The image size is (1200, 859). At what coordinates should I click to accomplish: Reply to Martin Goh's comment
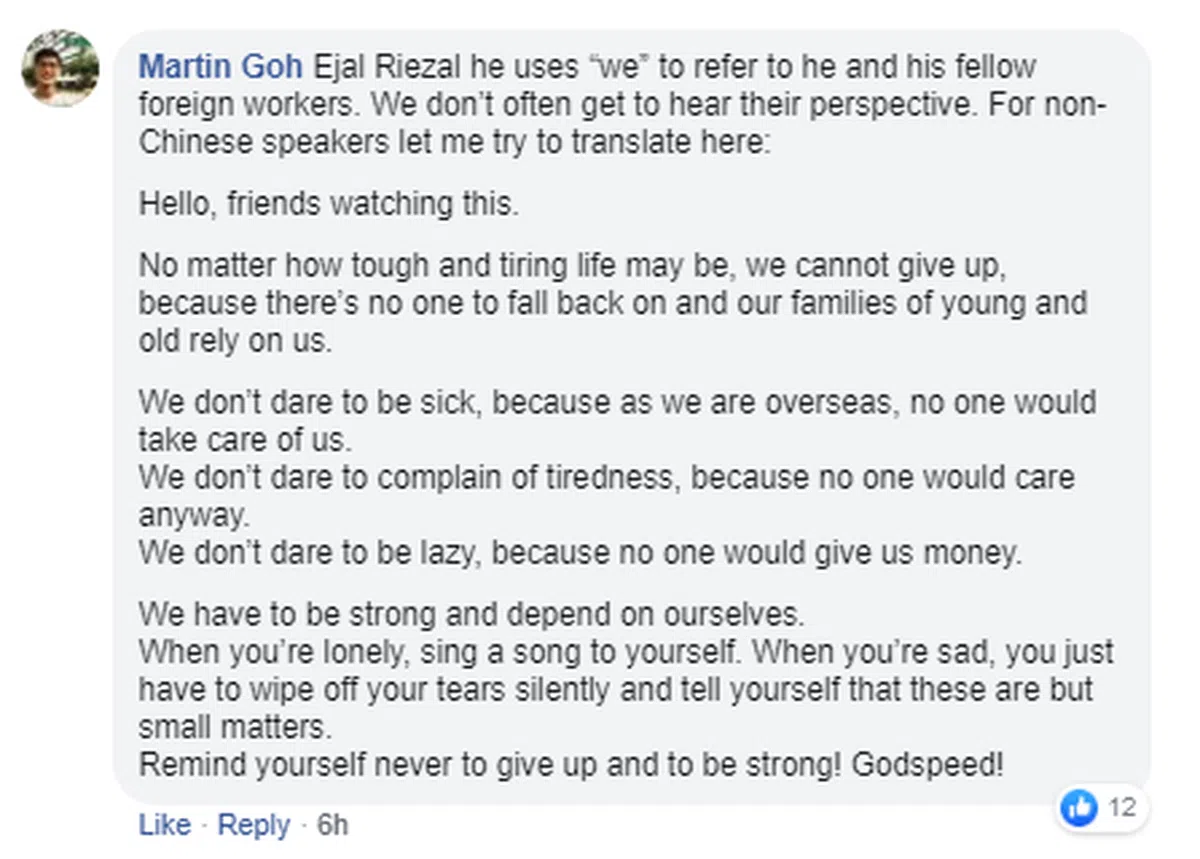(x=253, y=825)
